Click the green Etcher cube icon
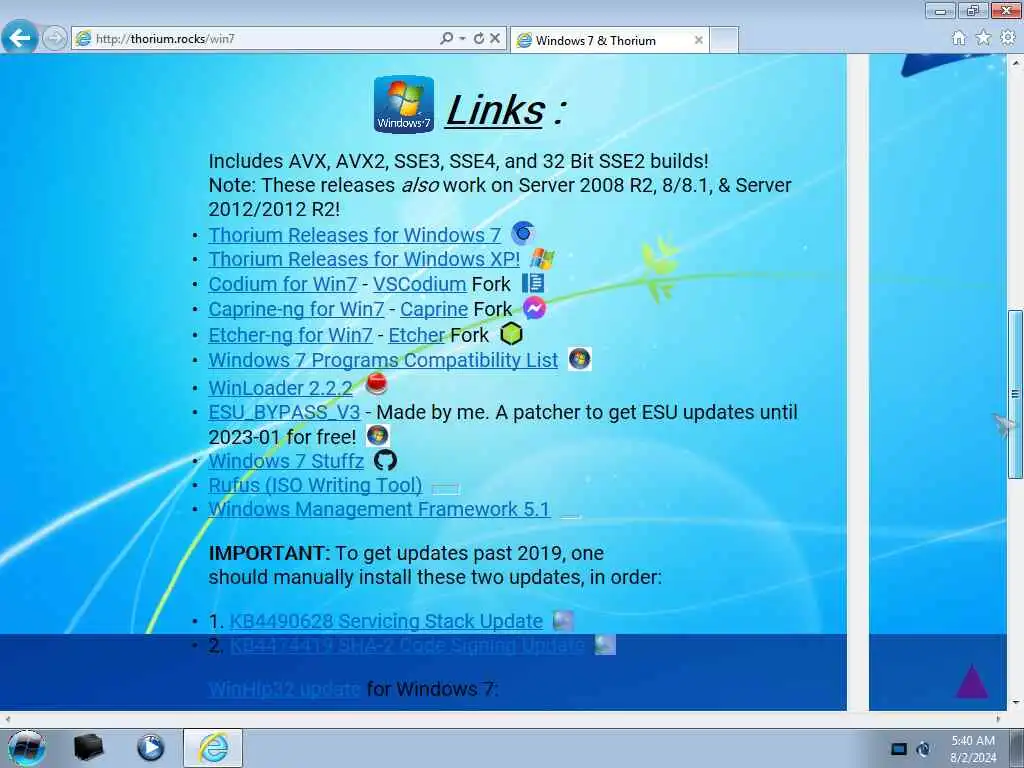 [x=511, y=334]
